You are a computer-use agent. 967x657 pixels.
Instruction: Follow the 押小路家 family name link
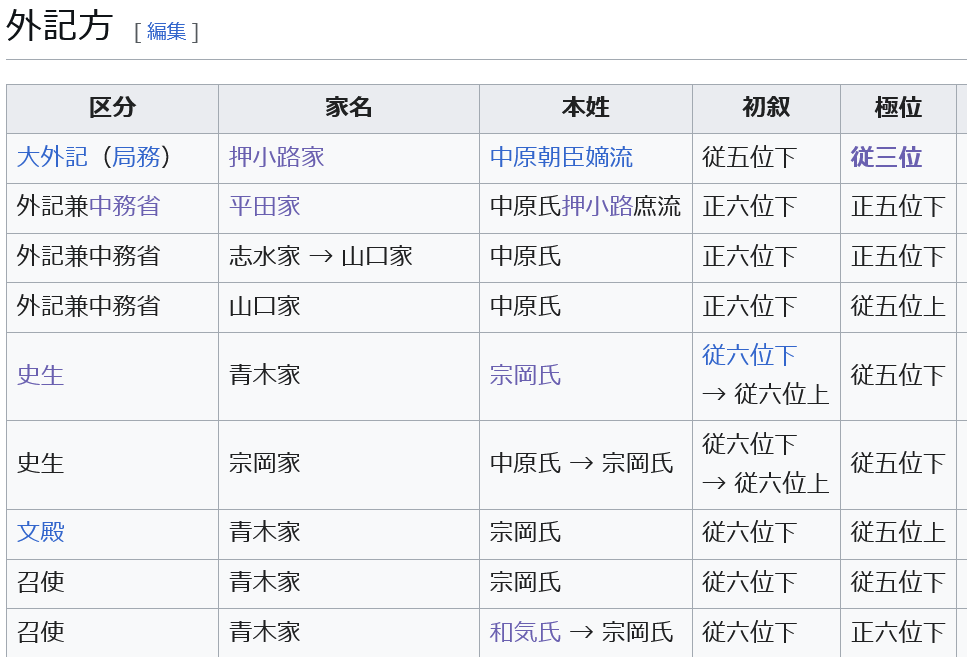point(276,158)
